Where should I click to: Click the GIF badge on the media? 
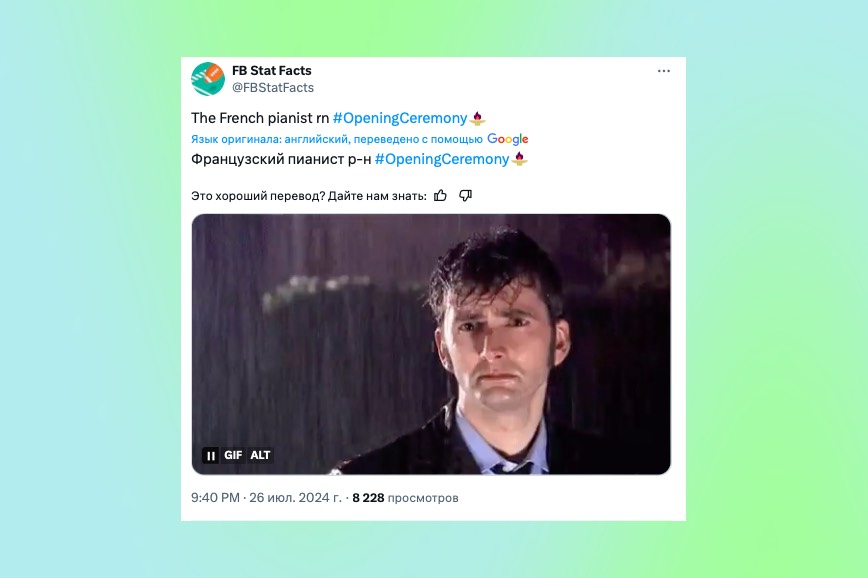233,455
